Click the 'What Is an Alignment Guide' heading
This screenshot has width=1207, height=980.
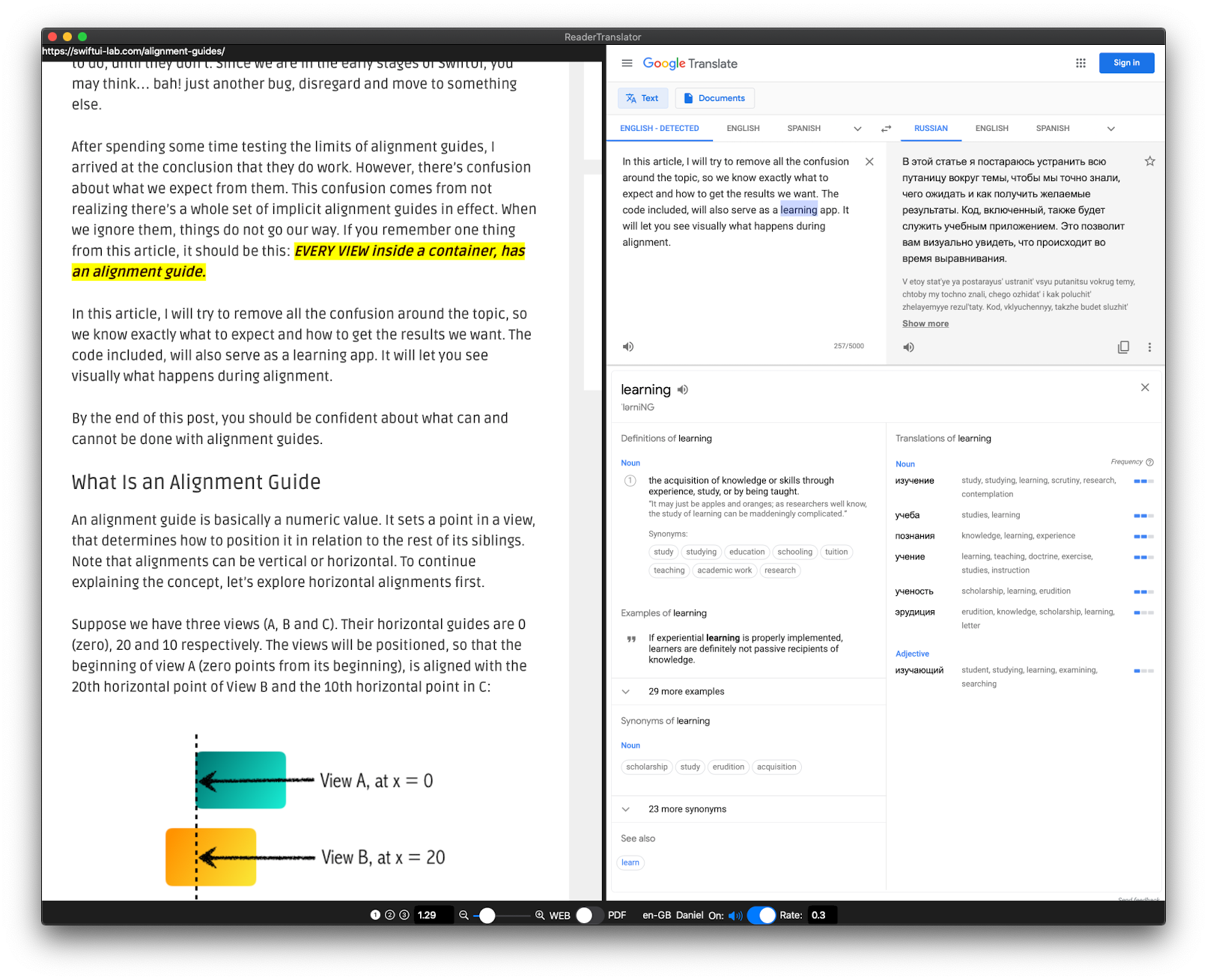[196, 482]
